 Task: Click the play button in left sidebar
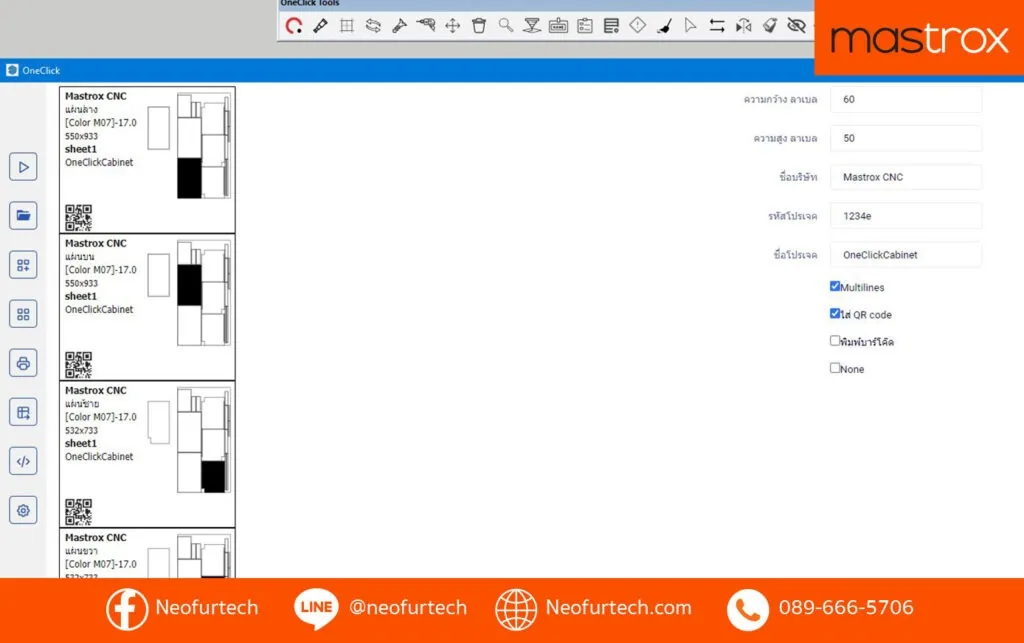[24, 167]
